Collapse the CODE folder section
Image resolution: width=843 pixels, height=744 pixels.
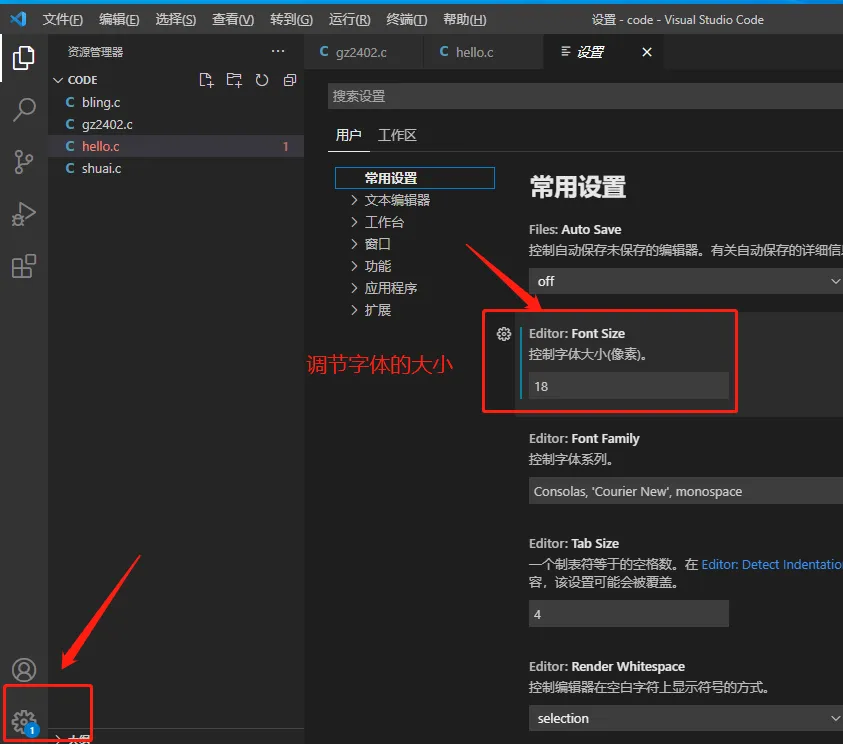click(58, 80)
